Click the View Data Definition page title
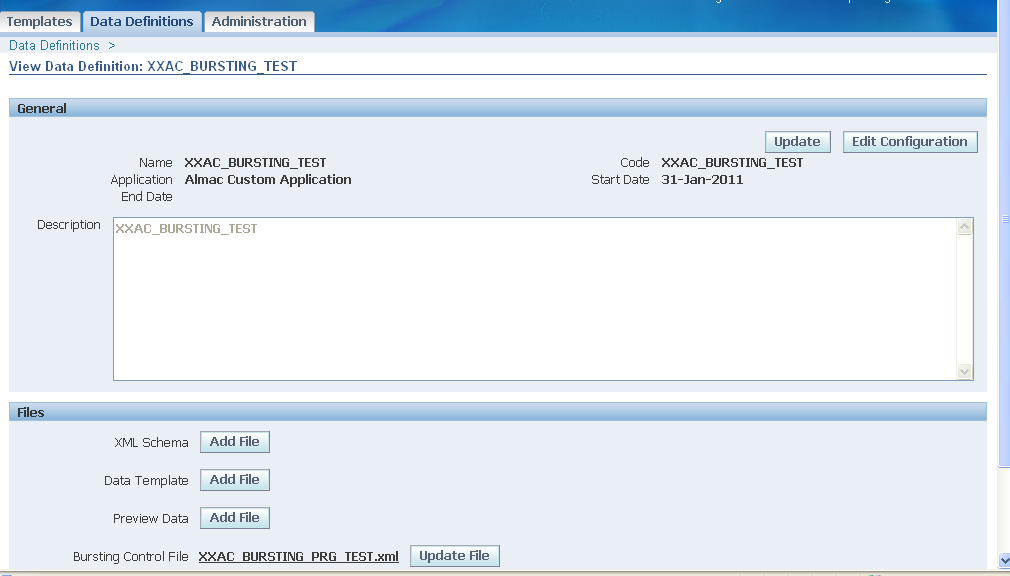 point(153,66)
